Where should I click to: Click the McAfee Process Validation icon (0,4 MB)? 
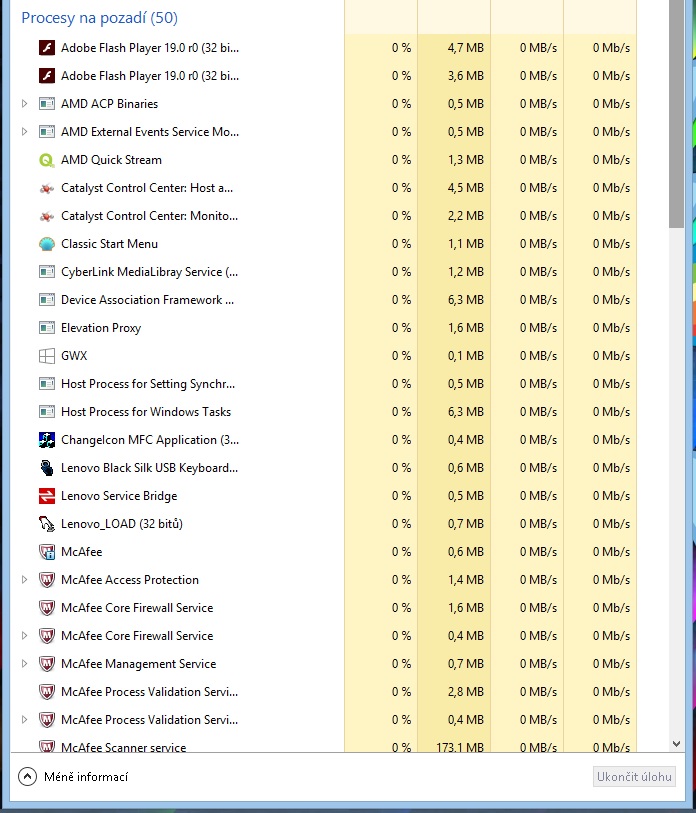click(47, 720)
